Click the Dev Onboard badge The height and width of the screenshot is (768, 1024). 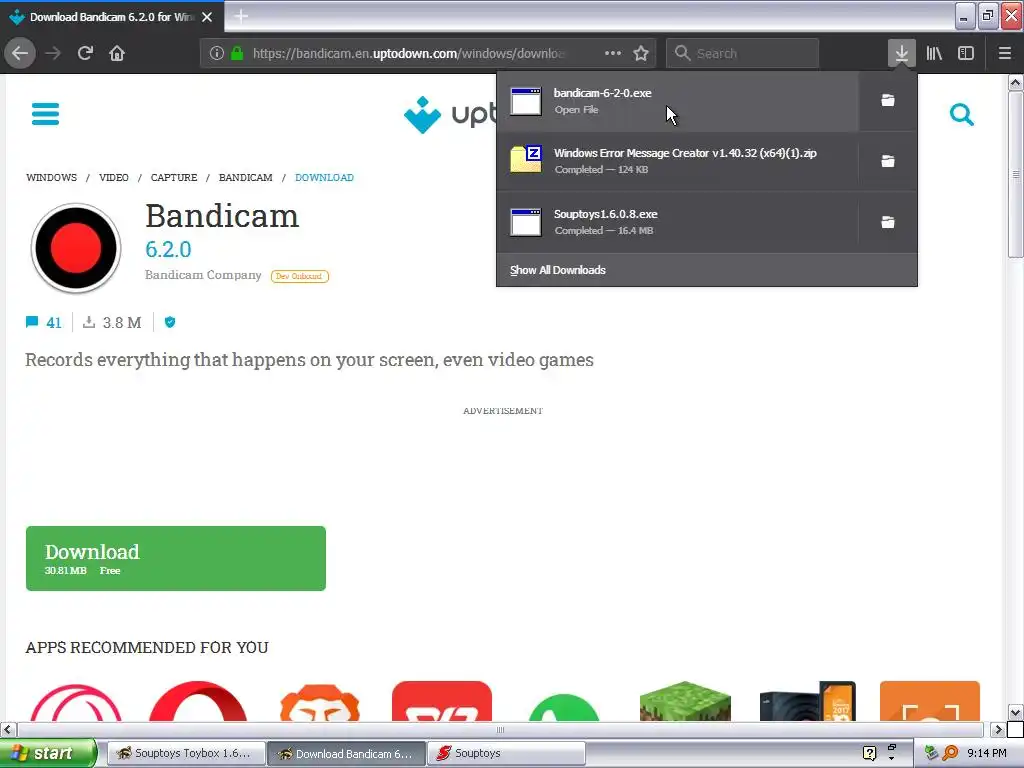tap(300, 276)
